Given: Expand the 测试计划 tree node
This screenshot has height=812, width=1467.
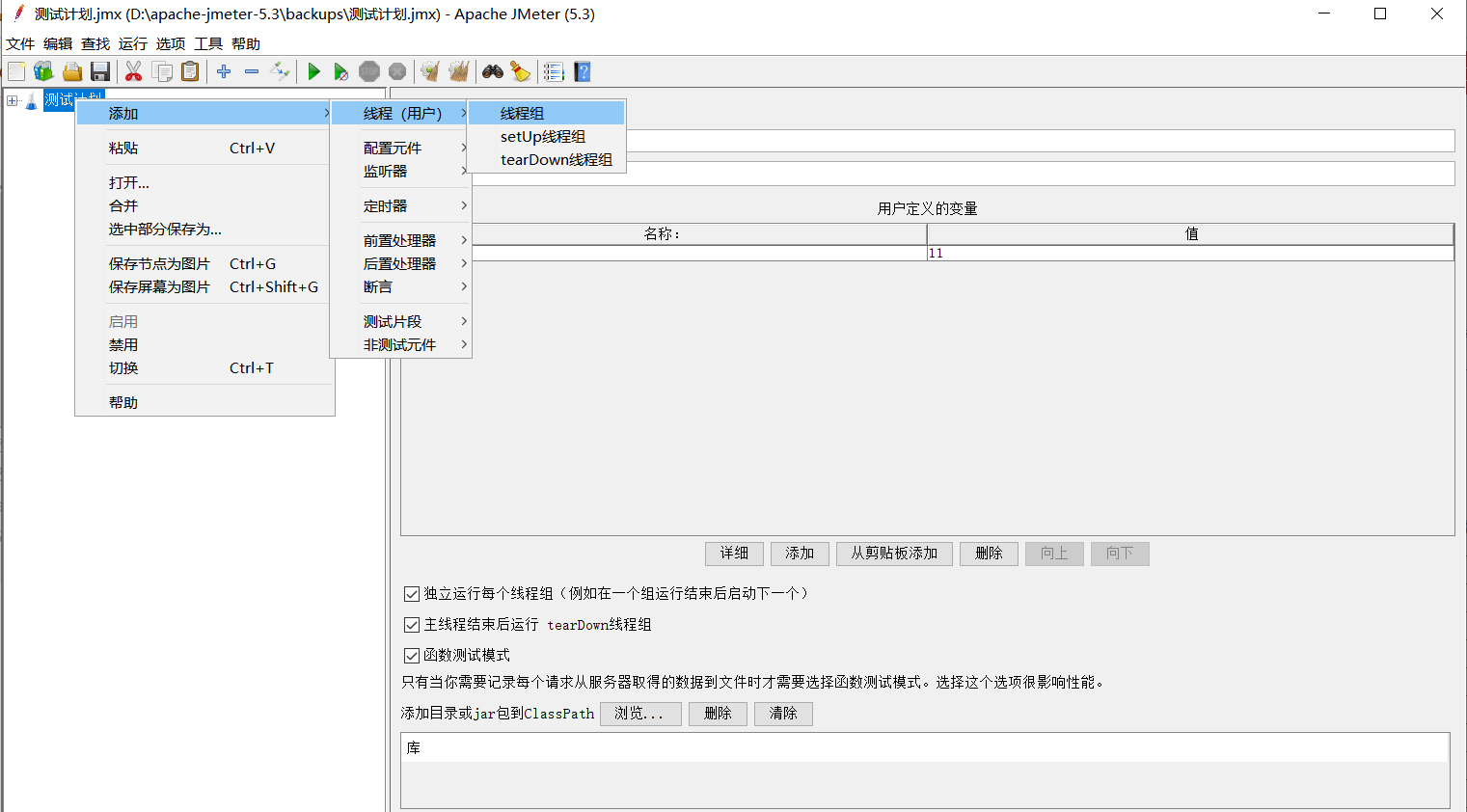Looking at the screenshot, I should 13,100.
